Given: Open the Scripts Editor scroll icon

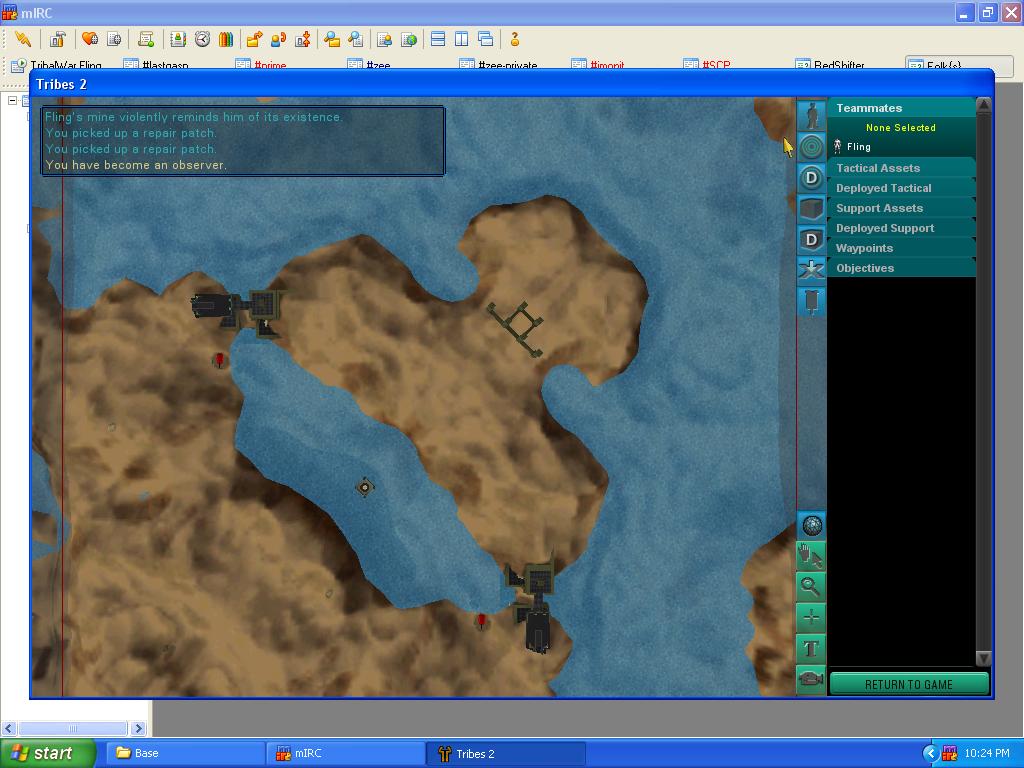Looking at the screenshot, I should [146, 39].
